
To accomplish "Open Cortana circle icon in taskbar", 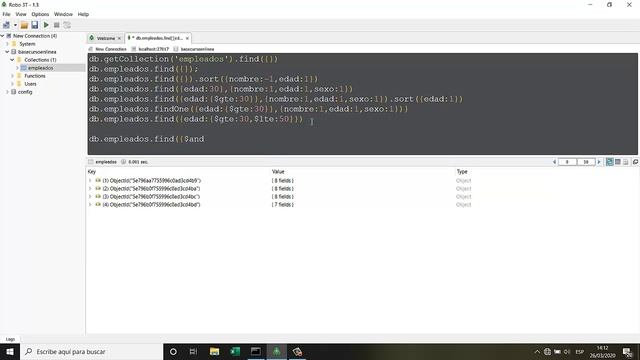I will (173, 351).
